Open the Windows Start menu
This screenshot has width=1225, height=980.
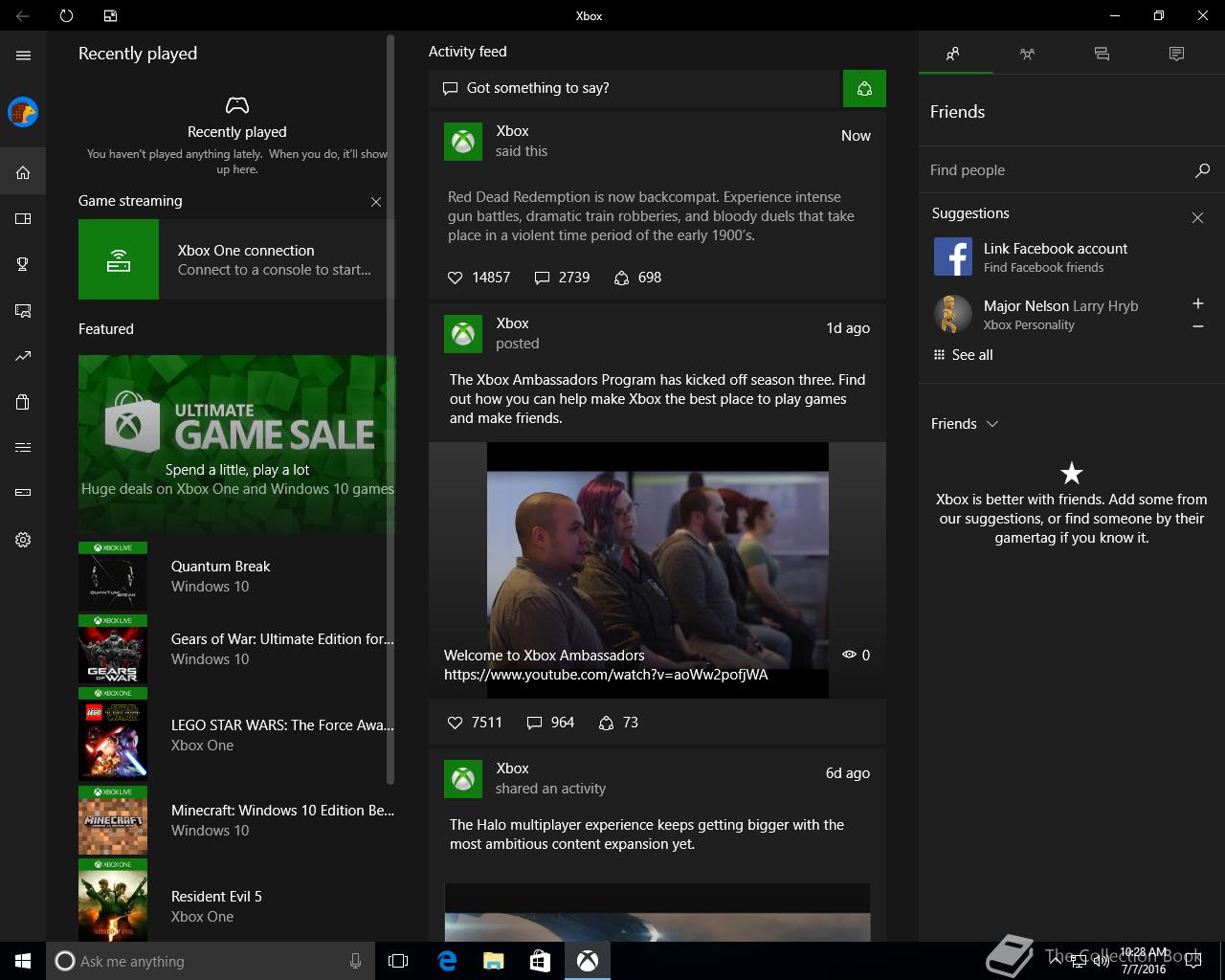pyautogui.click(x=23, y=961)
